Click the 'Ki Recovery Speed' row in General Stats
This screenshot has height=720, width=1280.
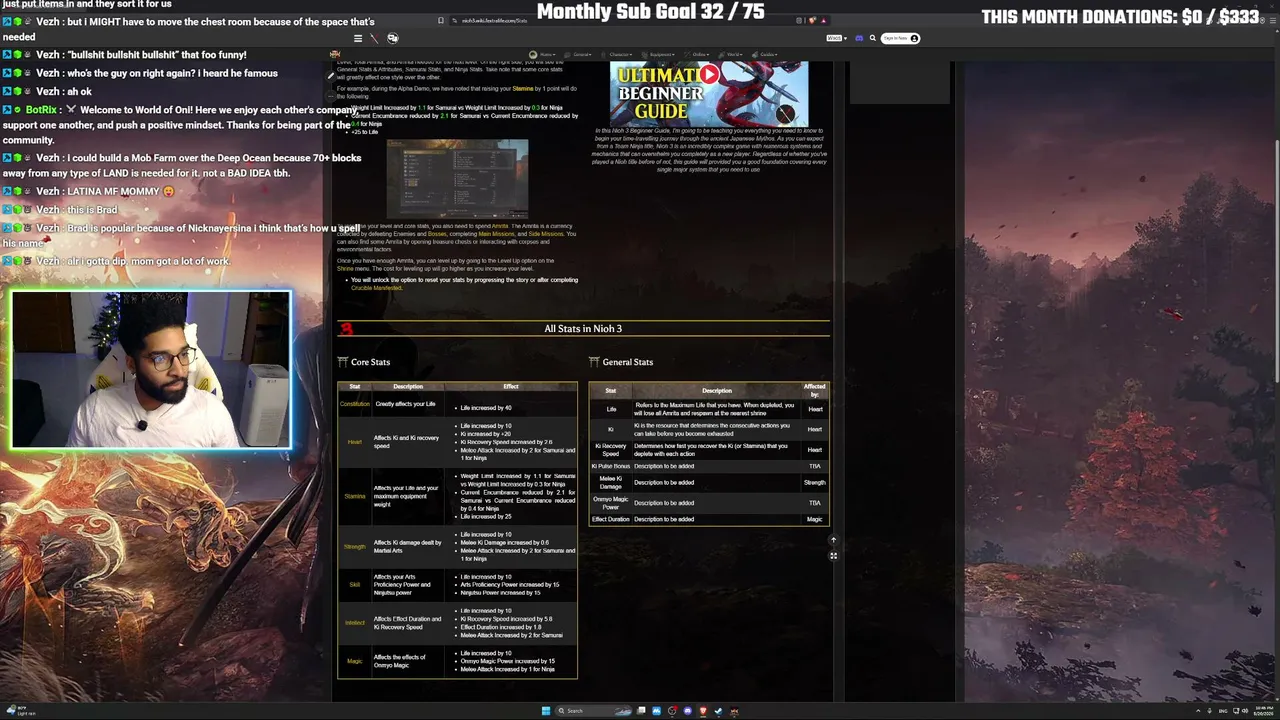709,450
